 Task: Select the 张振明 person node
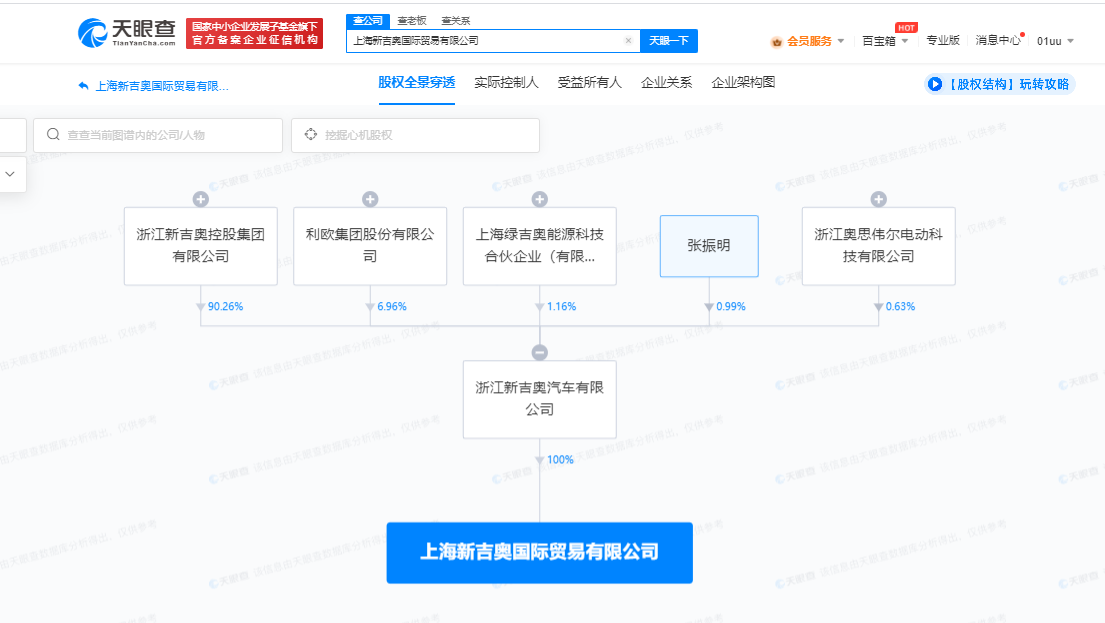coord(709,246)
